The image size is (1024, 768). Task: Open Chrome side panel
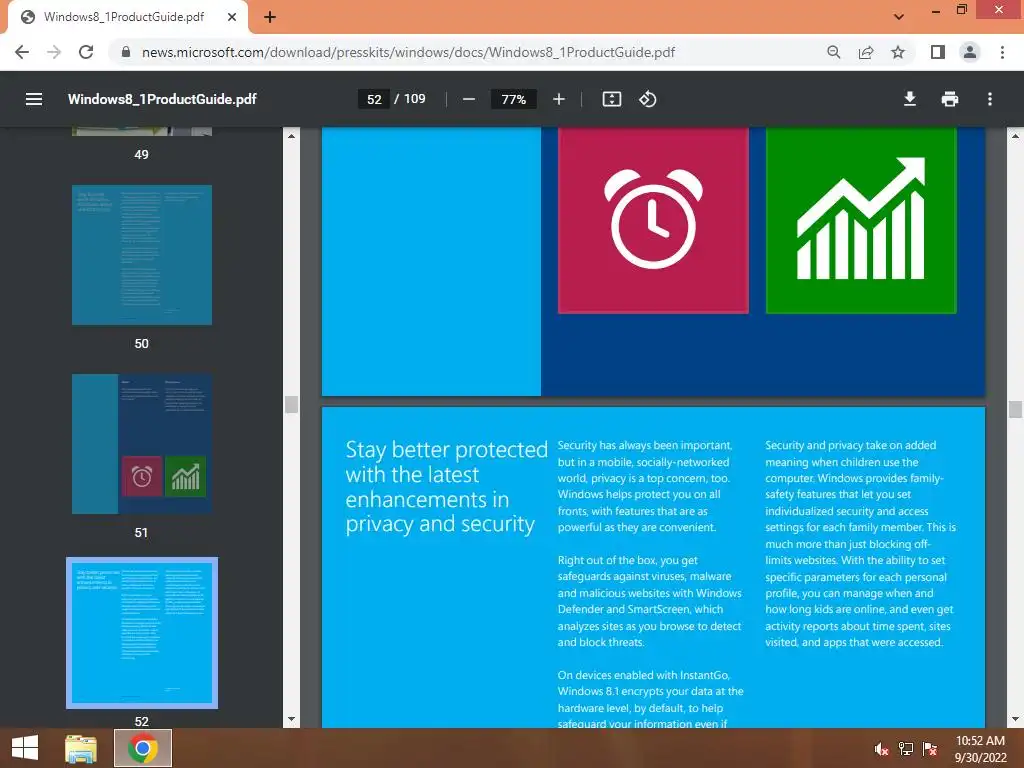pyautogui.click(x=938, y=52)
